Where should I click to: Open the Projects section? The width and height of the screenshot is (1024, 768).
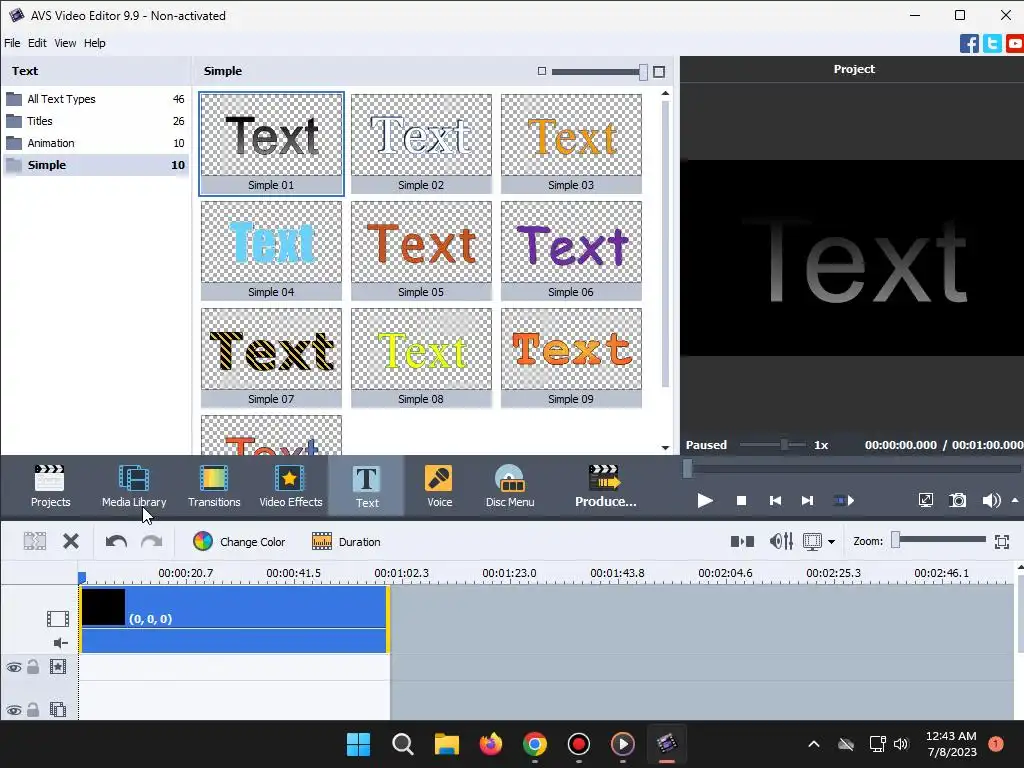click(x=50, y=486)
